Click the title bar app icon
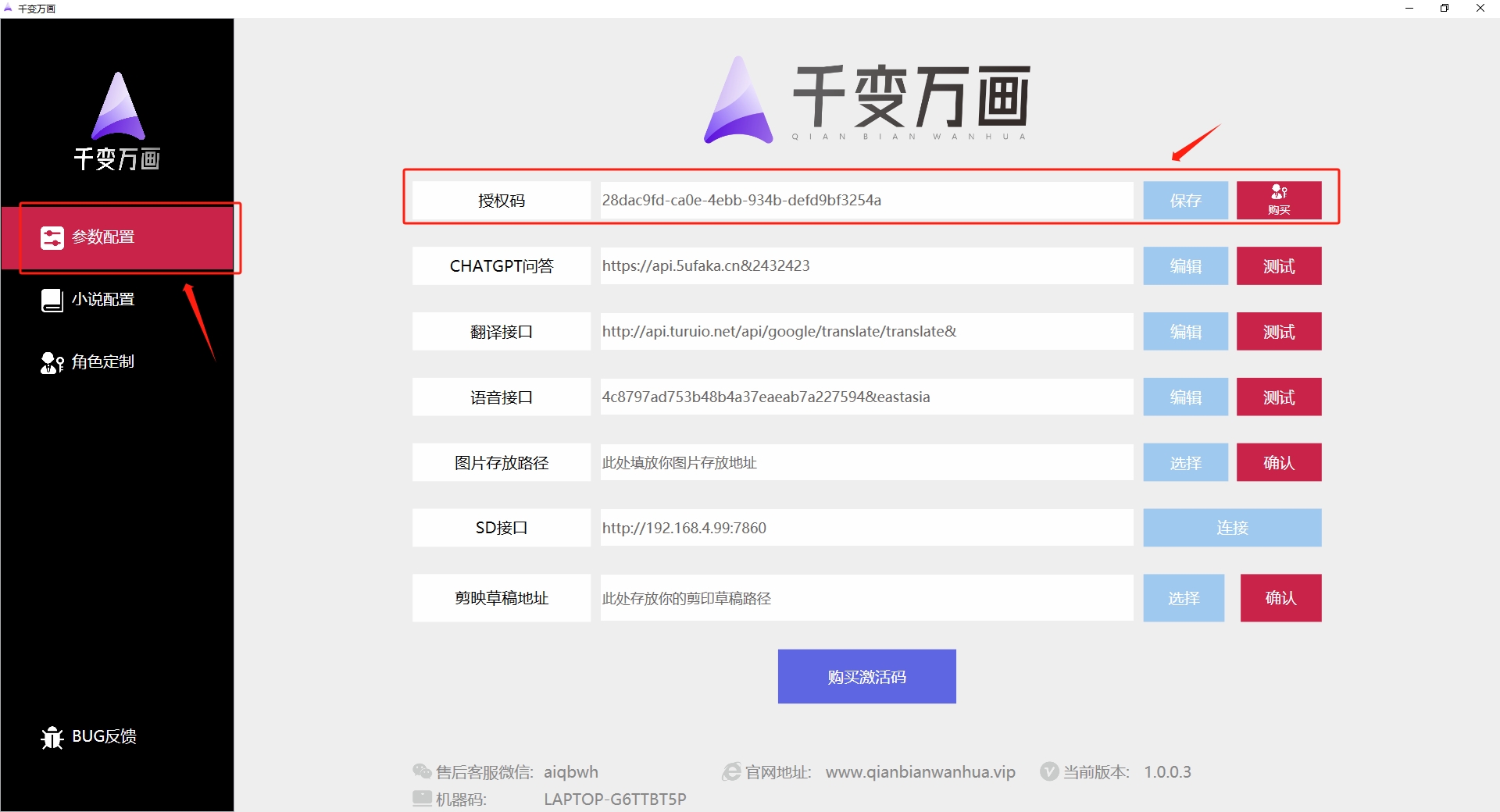Viewport: 1500px width, 812px height. (8, 8)
